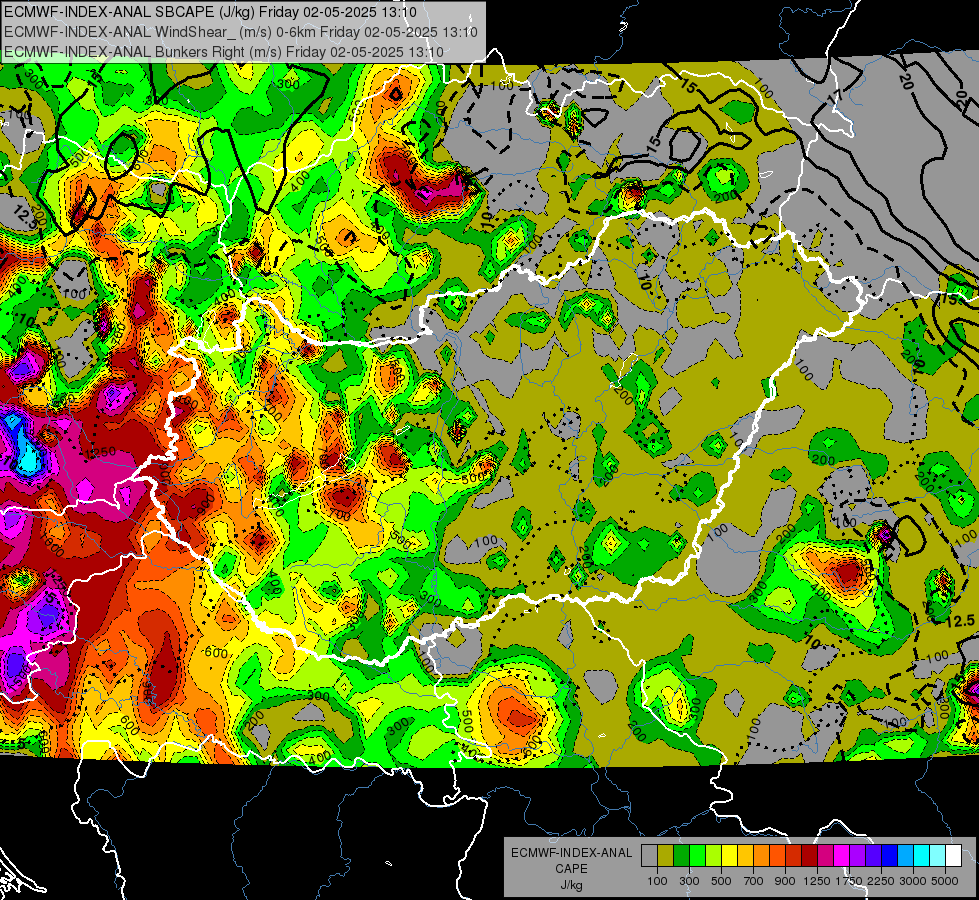This screenshot has width=979, height=900.
Task: Click the orange legend swatch after 700
Action: tap(761, 856)
